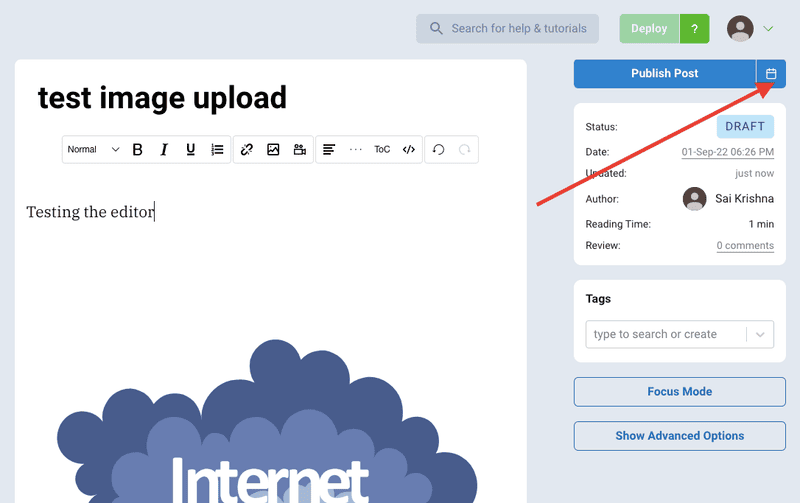The height and width of the screenshot is (503, 800).
Task: Insert a horizontal divider (three dots)
Action: point(355,150)
